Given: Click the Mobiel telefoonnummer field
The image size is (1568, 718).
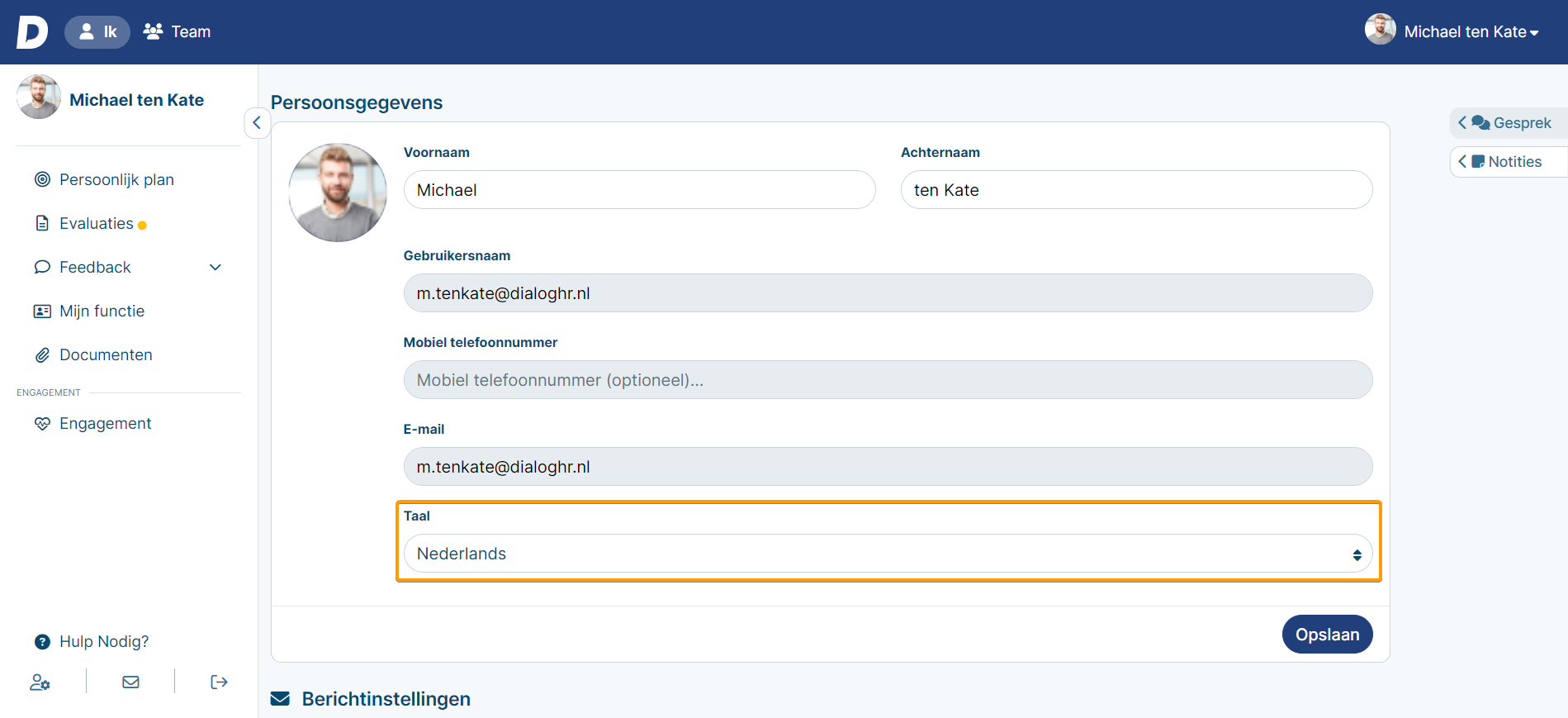Looking at the screenshot, I should coord(888,380).
